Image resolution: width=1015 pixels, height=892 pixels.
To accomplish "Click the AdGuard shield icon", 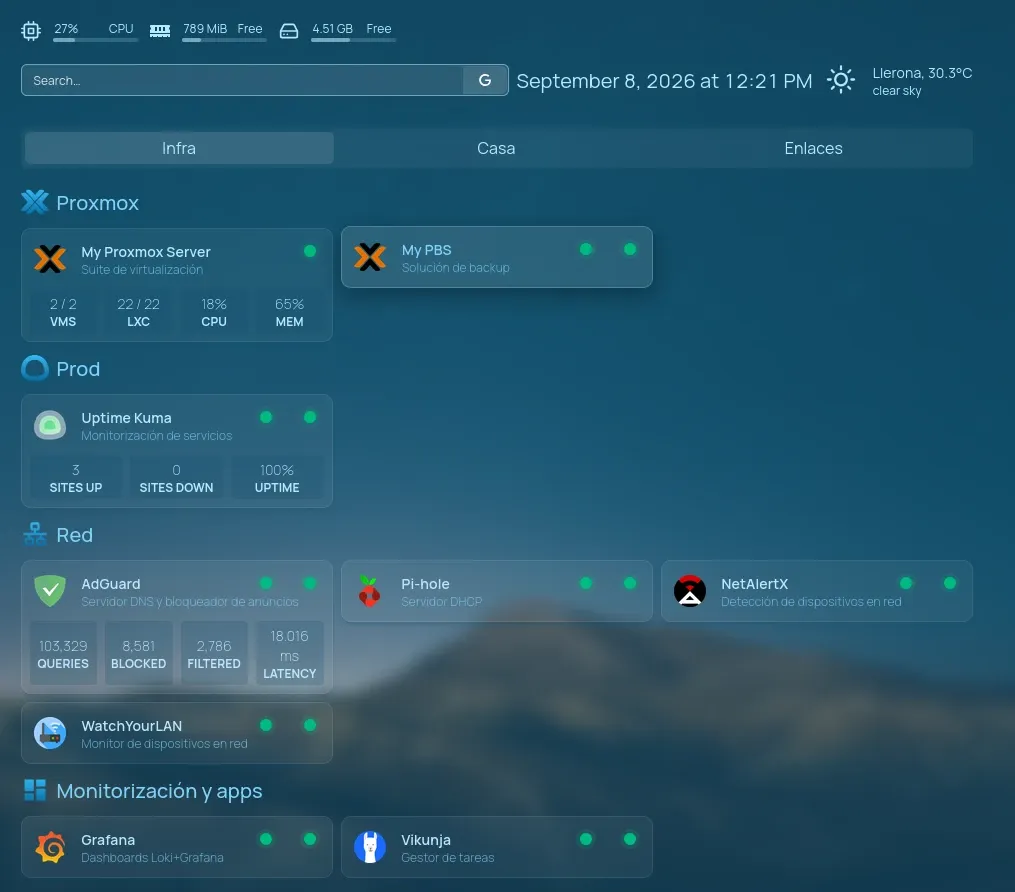I will tap(50, 591).
